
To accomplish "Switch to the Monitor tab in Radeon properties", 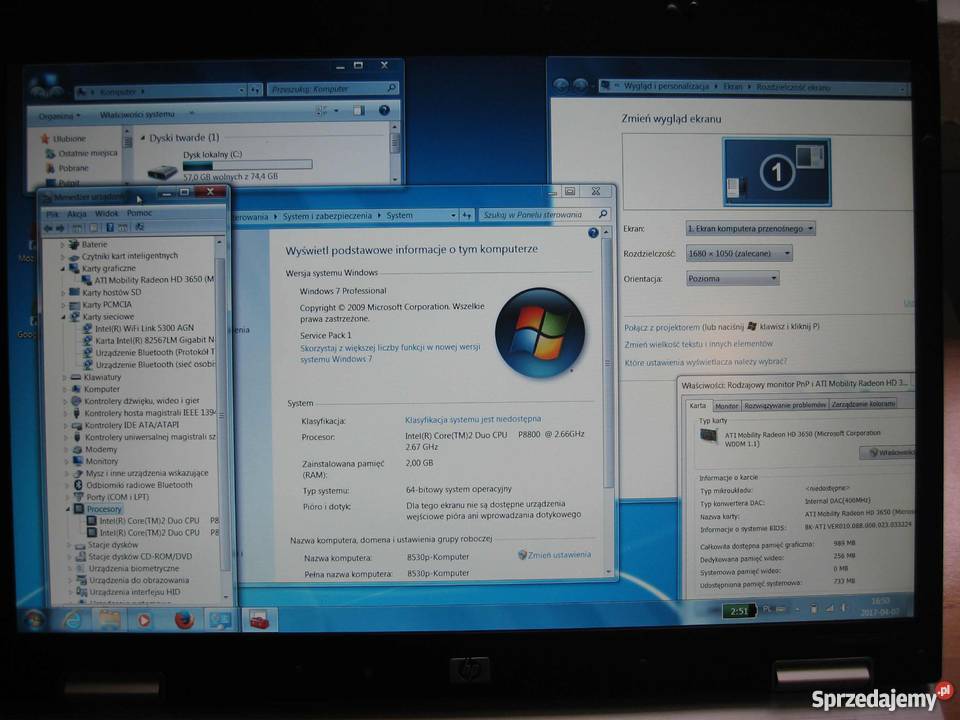I will (728, 404).
